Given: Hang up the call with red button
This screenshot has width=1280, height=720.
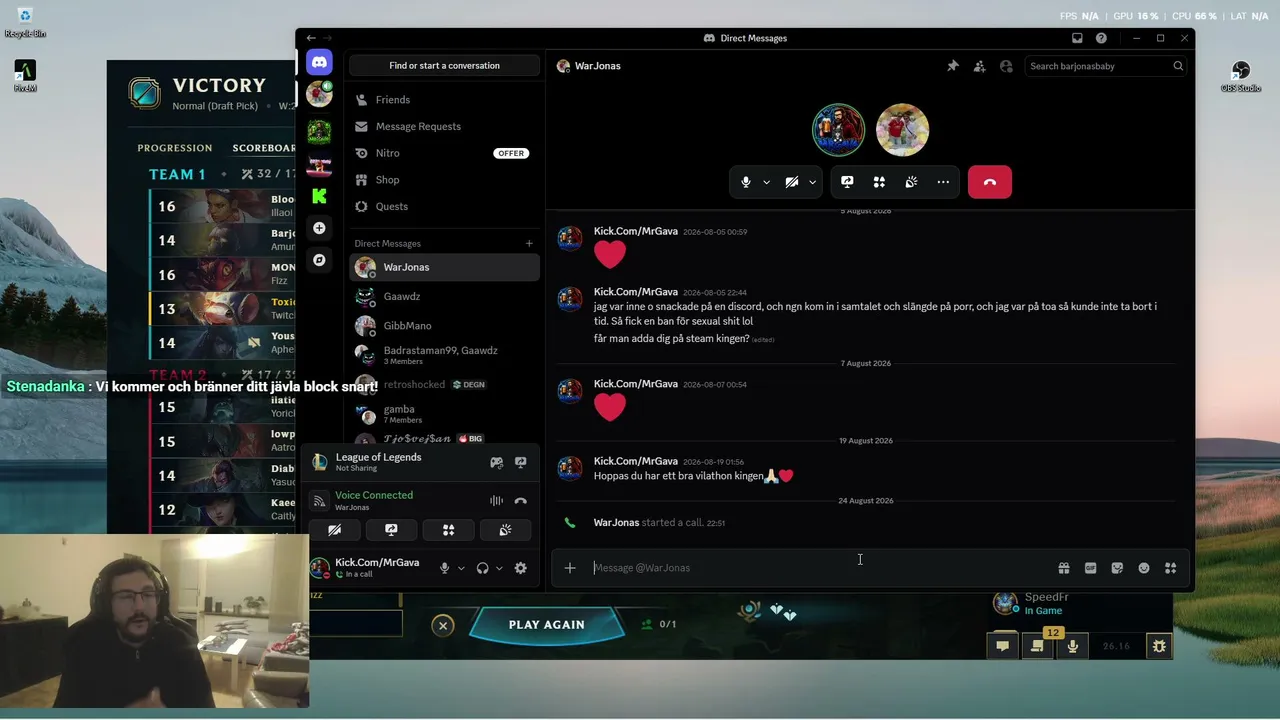Looking at the screenshot, I should 990,182.
